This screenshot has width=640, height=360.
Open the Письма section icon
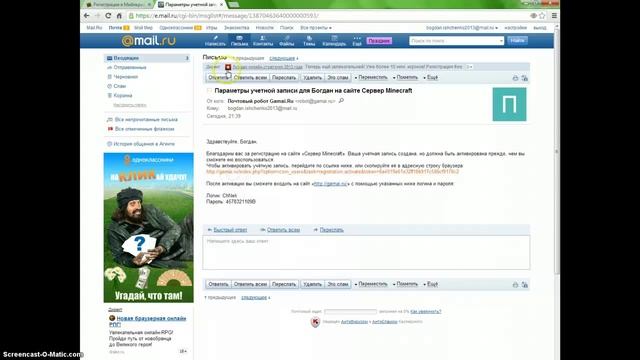pos(240,41)
